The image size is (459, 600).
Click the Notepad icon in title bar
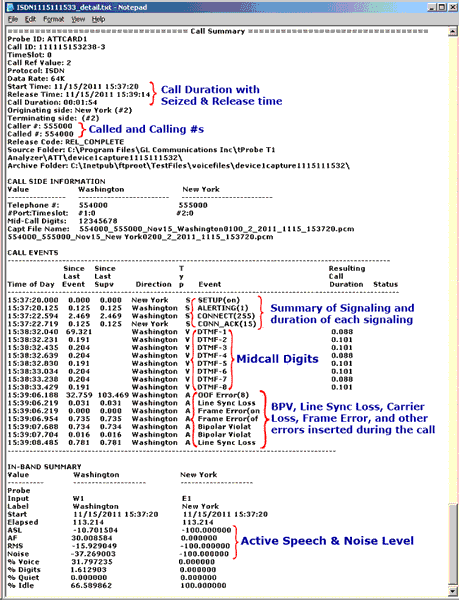click(11, 7)
